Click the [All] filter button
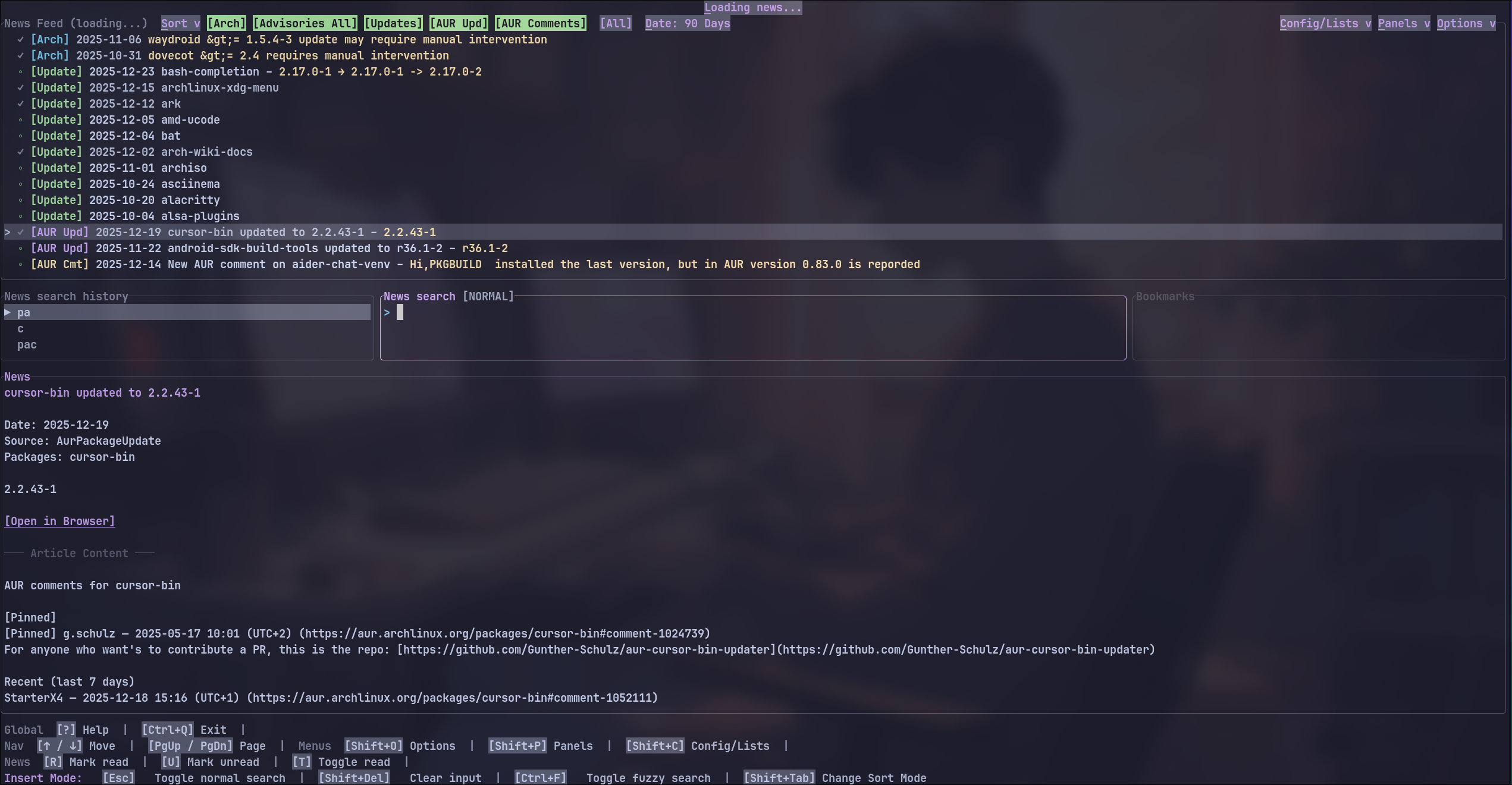This screenshot has height=785, width=1512. (x=616, y=23)
